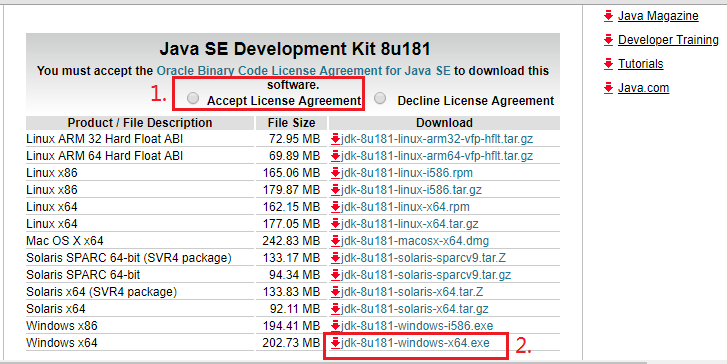Download jdk-8u181-solaris-sparcv9.tar.gz file
The height and width of the screenshot is (364, 727).
click(426, 275)
